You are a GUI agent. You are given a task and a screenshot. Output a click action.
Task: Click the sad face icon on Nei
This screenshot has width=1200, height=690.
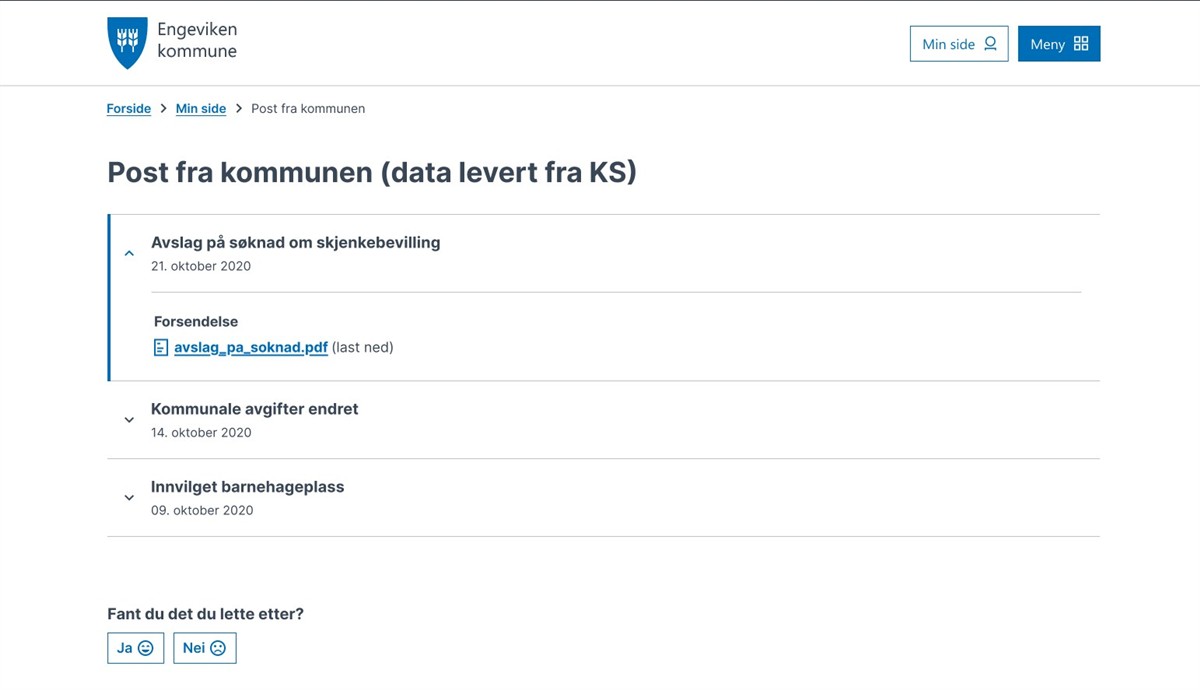tap(218, 648)
